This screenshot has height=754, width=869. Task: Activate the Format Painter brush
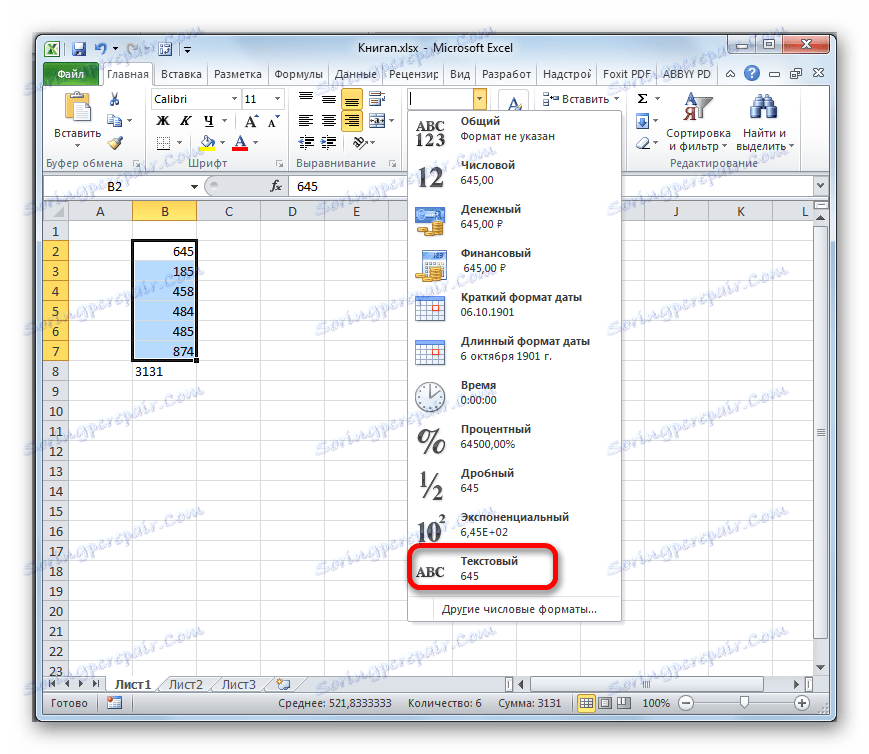coord(115,142)
